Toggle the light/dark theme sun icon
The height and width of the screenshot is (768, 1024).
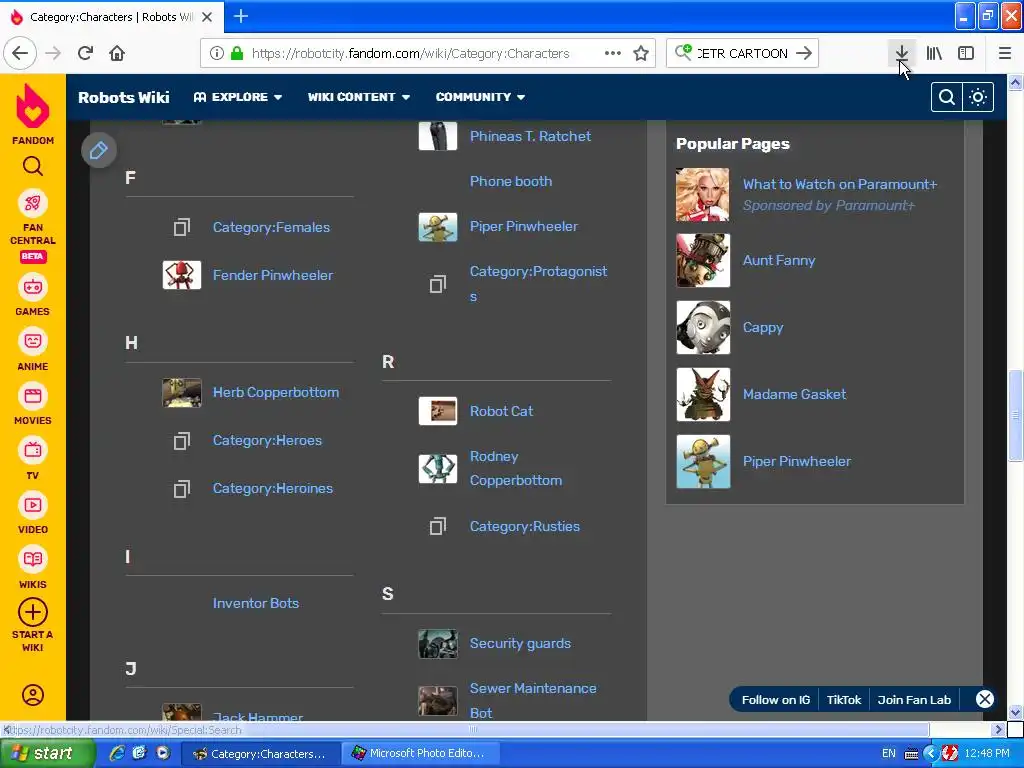click(x=978, y=97)
